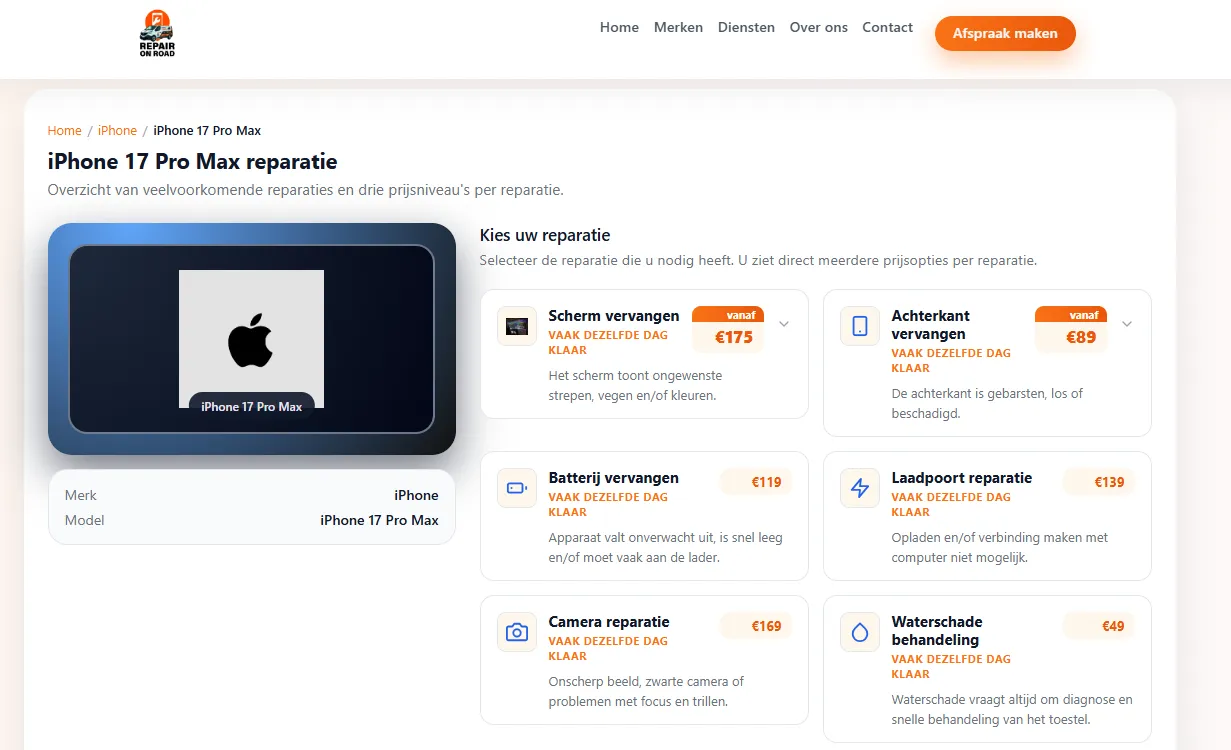The height and width of the screenshot is (750, 1231).
Task: Click the battery icon beside Batterij vervangen
Action: [517, 488]
